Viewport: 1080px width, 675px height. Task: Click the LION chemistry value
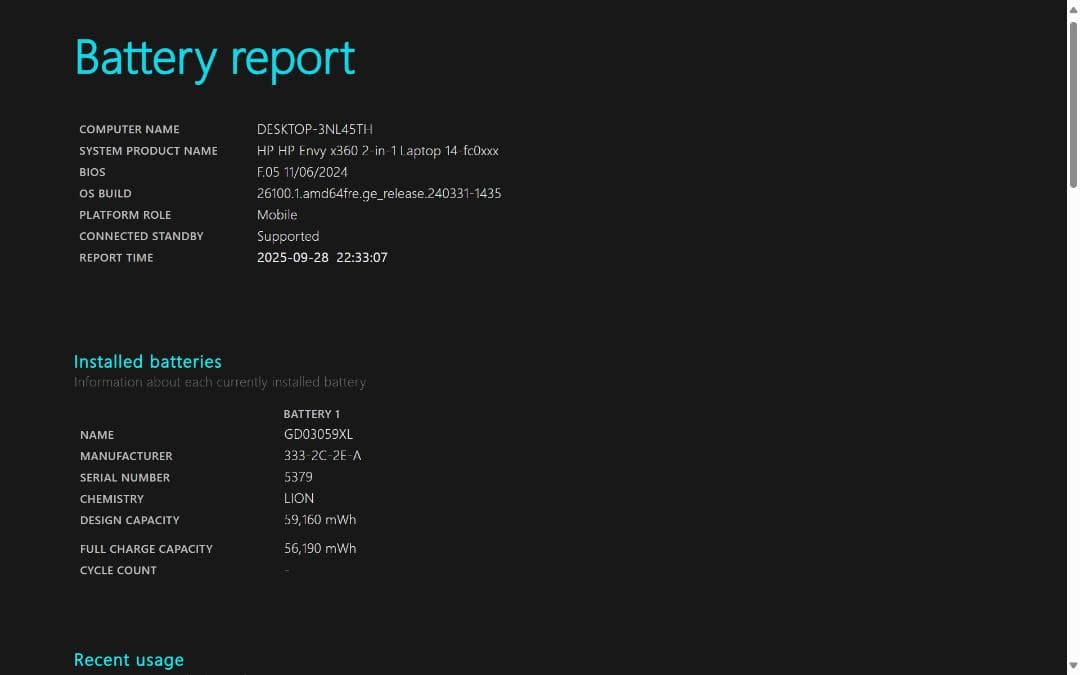tap(298, 498)
